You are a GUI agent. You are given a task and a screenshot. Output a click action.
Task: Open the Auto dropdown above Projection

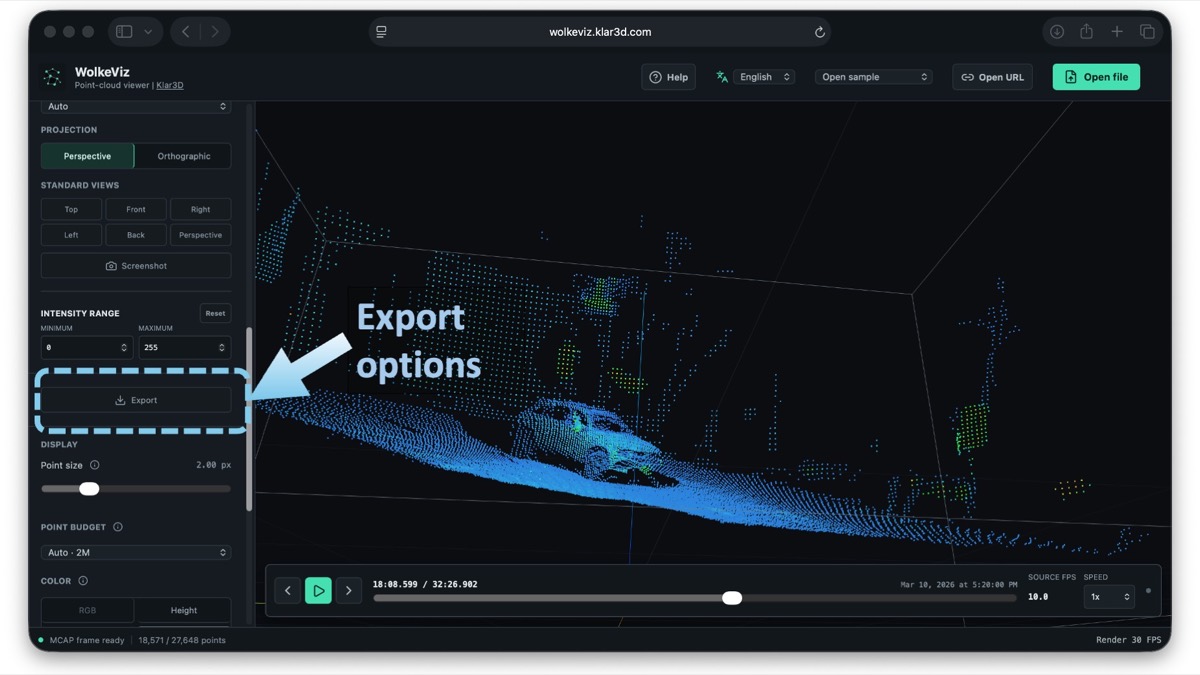[x=136, y=106]
